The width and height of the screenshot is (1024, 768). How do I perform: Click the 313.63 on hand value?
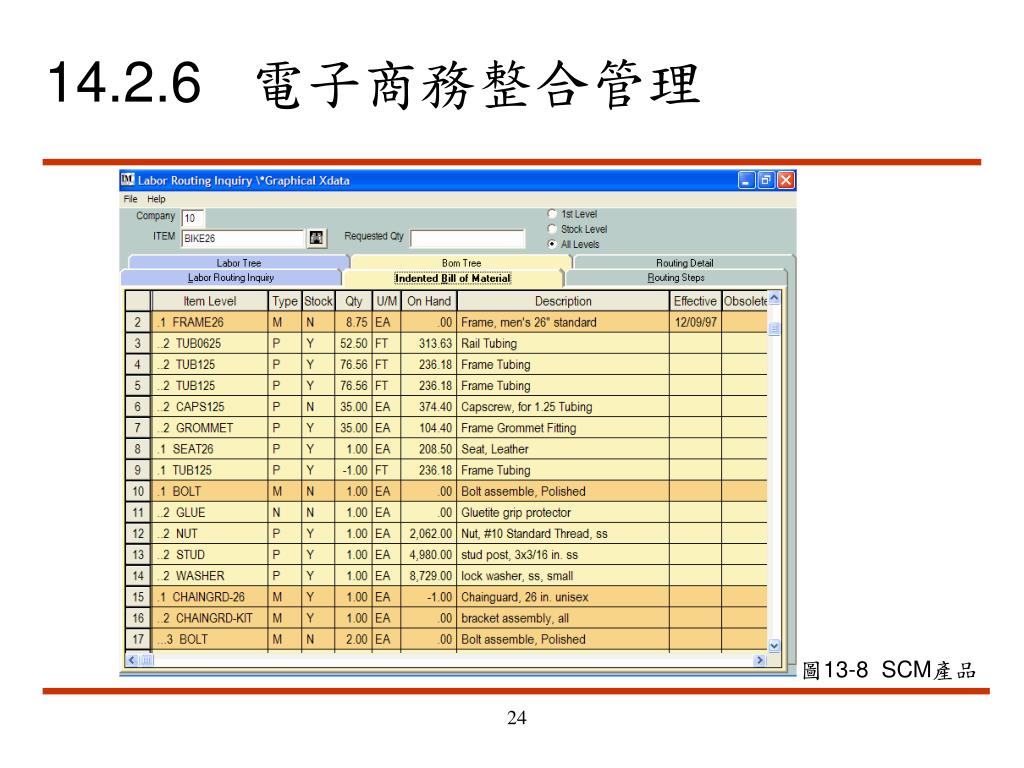pyautogui.click(x=428, y=343)
